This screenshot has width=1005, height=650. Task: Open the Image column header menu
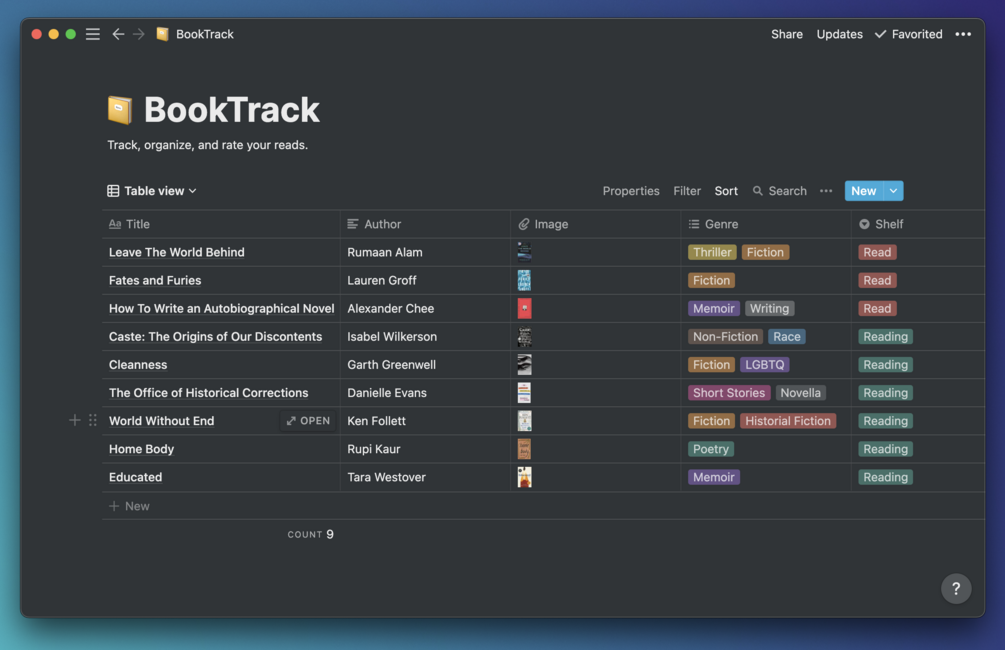tap(595, 224)
